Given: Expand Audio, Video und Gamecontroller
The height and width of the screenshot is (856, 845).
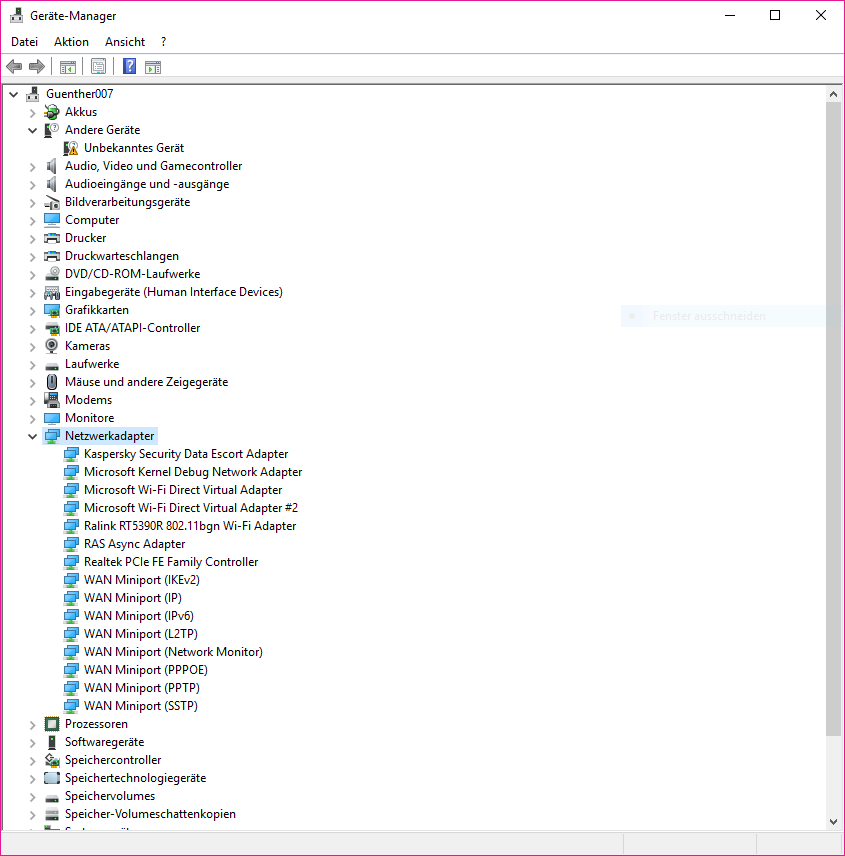Looking at the screenshot, I should coord(33,167).
